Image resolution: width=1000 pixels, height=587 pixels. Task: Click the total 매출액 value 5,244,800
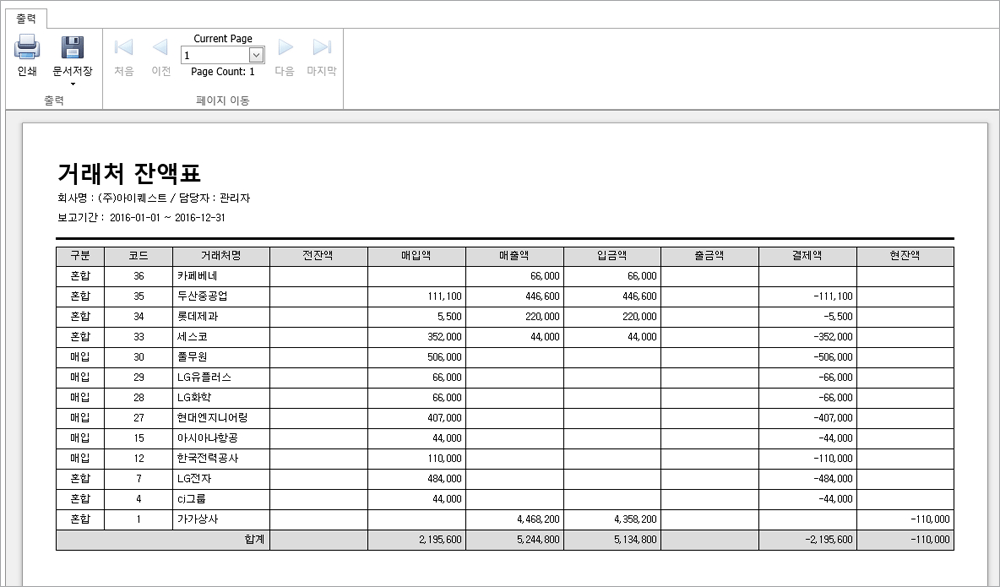[x=538, y=540]
